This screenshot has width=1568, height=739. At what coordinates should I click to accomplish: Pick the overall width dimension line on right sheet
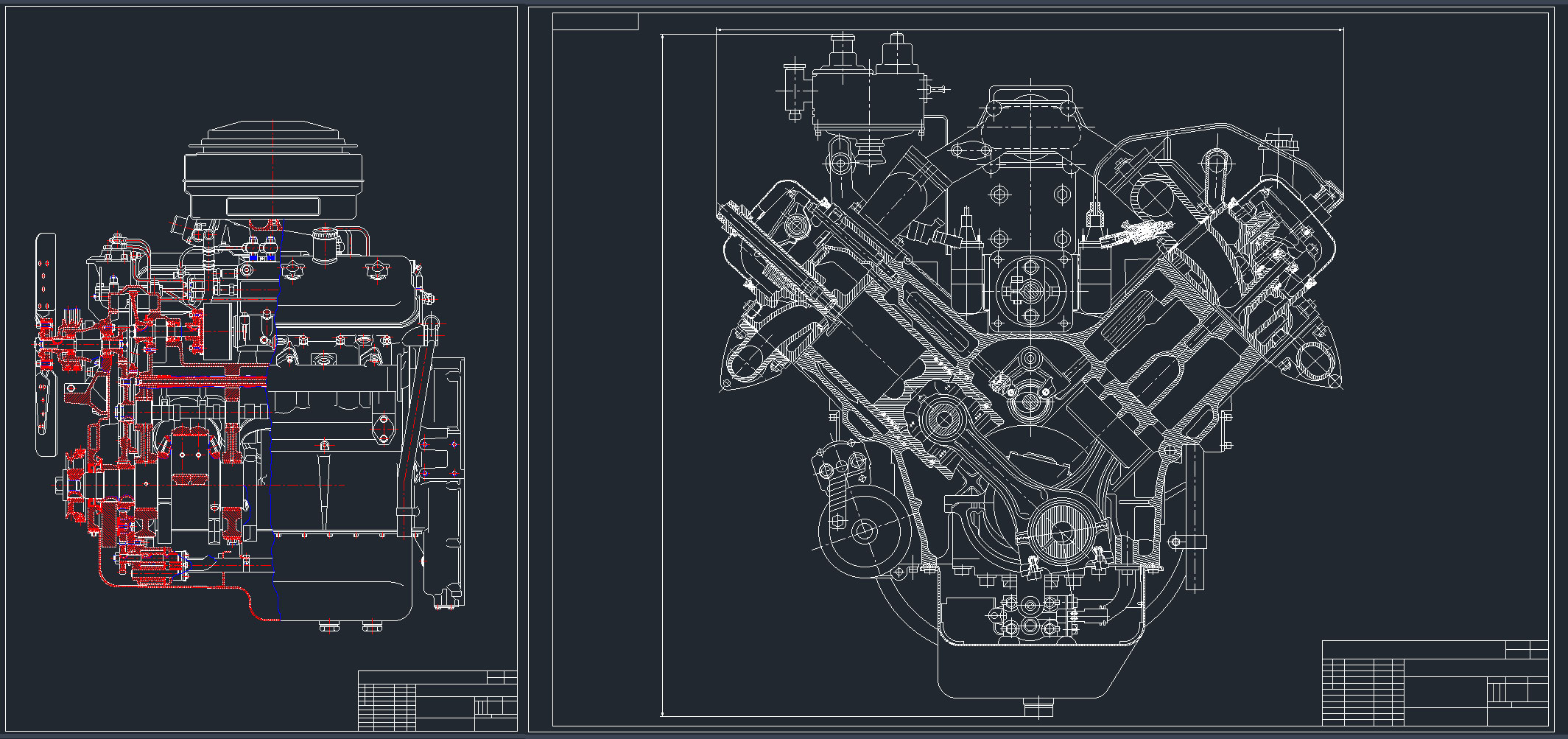[1030, 30]
